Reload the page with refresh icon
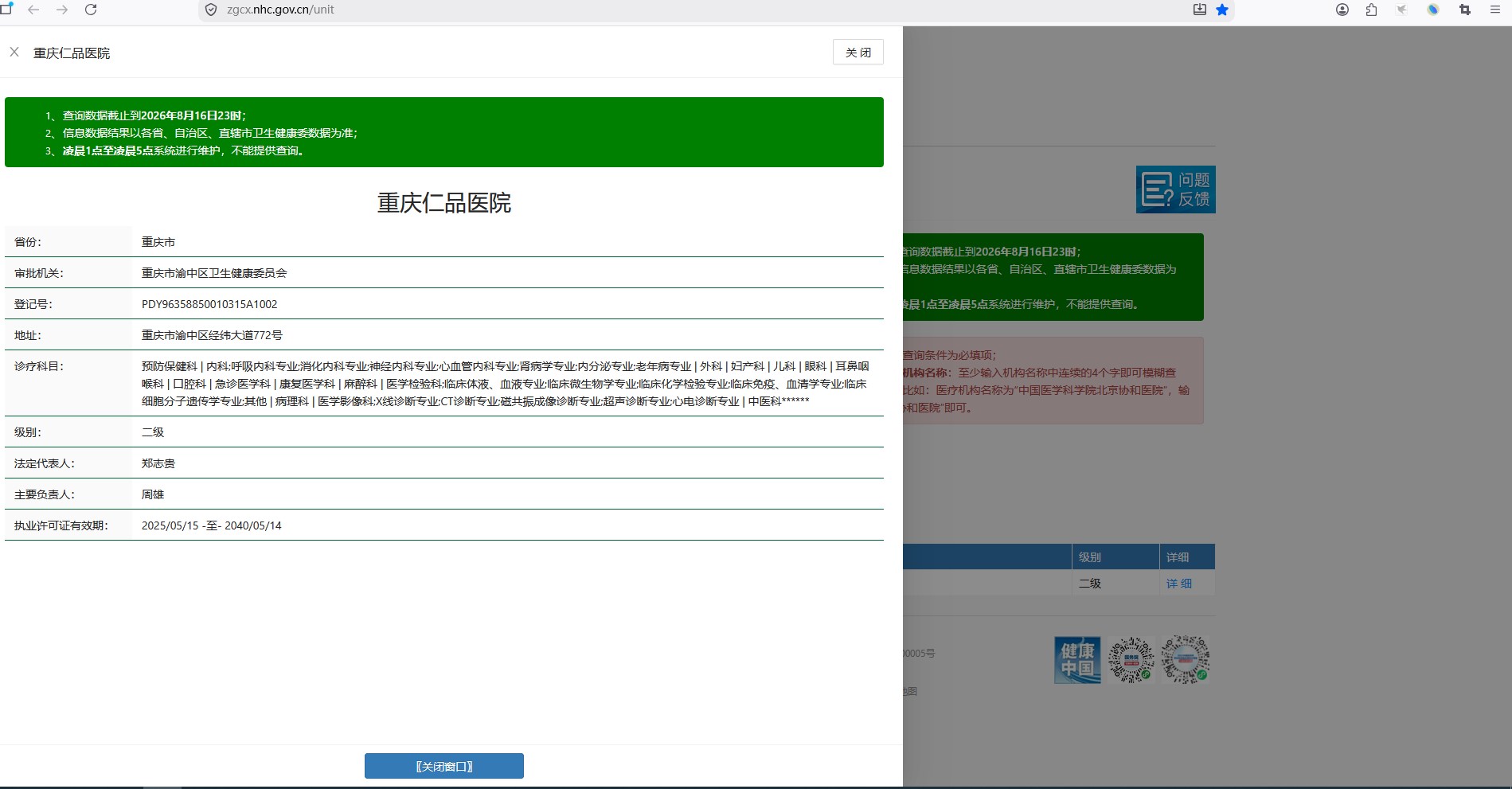This screenshot has height=789, width=1512. coord(91,10)
